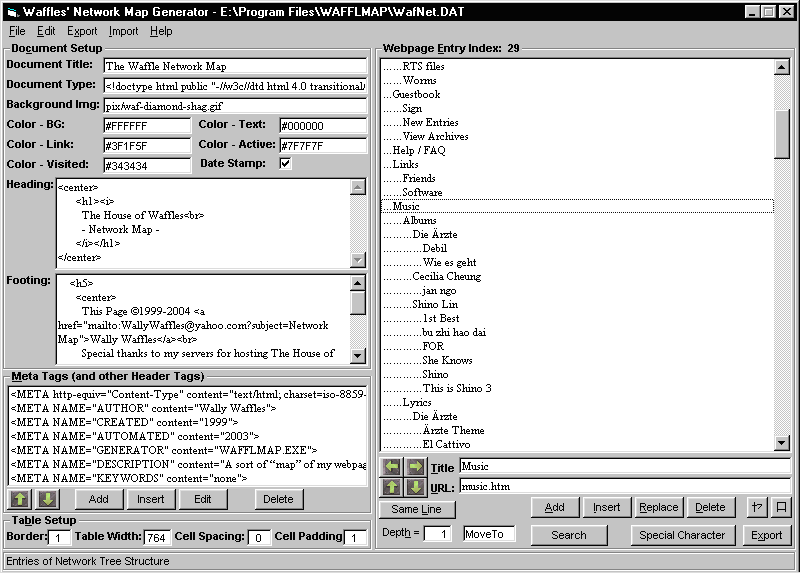Click the dagger question mark button
The height and width of the screenshot is (574, 800).
[x=757, y=507]
